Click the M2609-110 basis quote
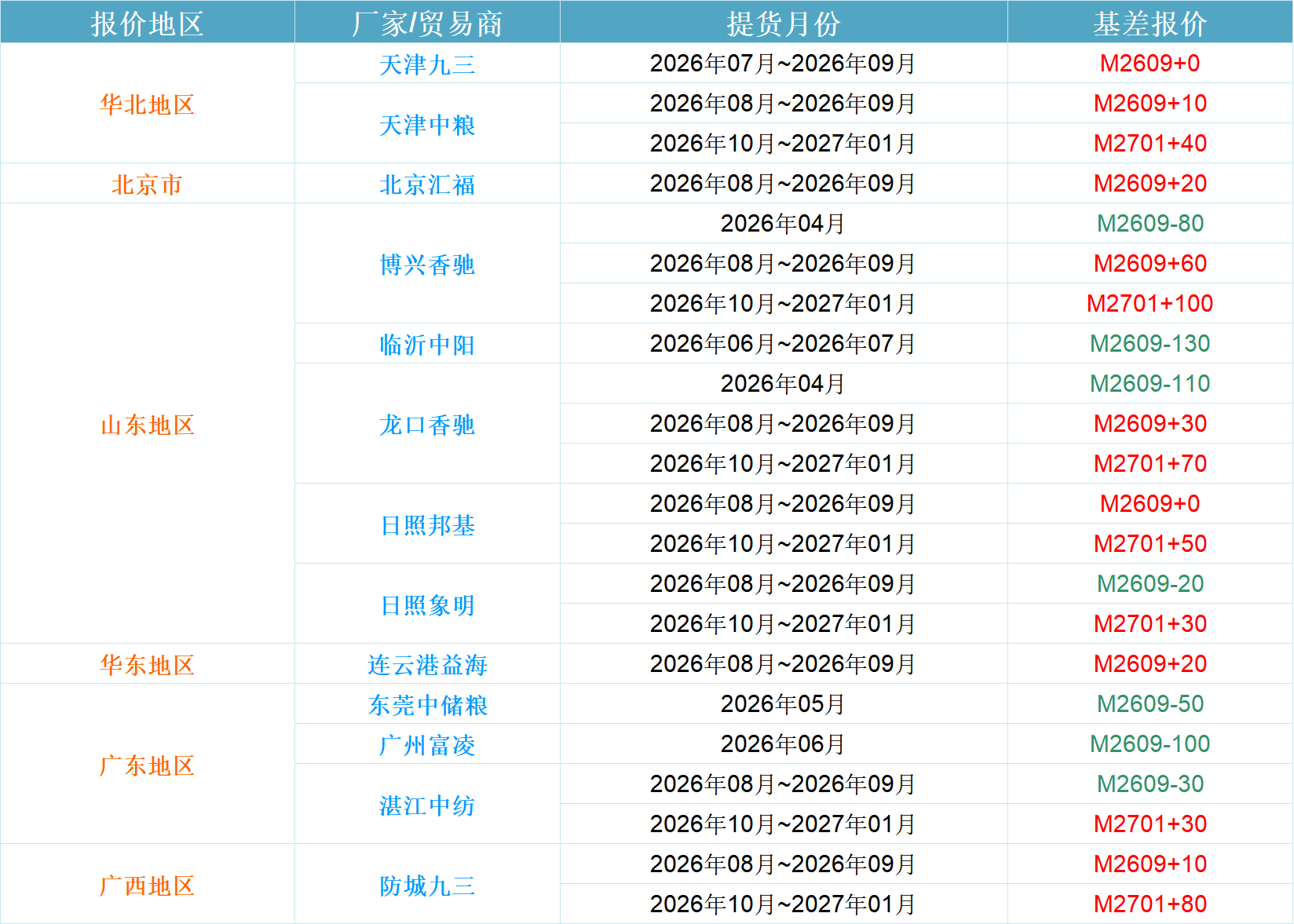The image size is (1294, 924). pos(1150,384)
